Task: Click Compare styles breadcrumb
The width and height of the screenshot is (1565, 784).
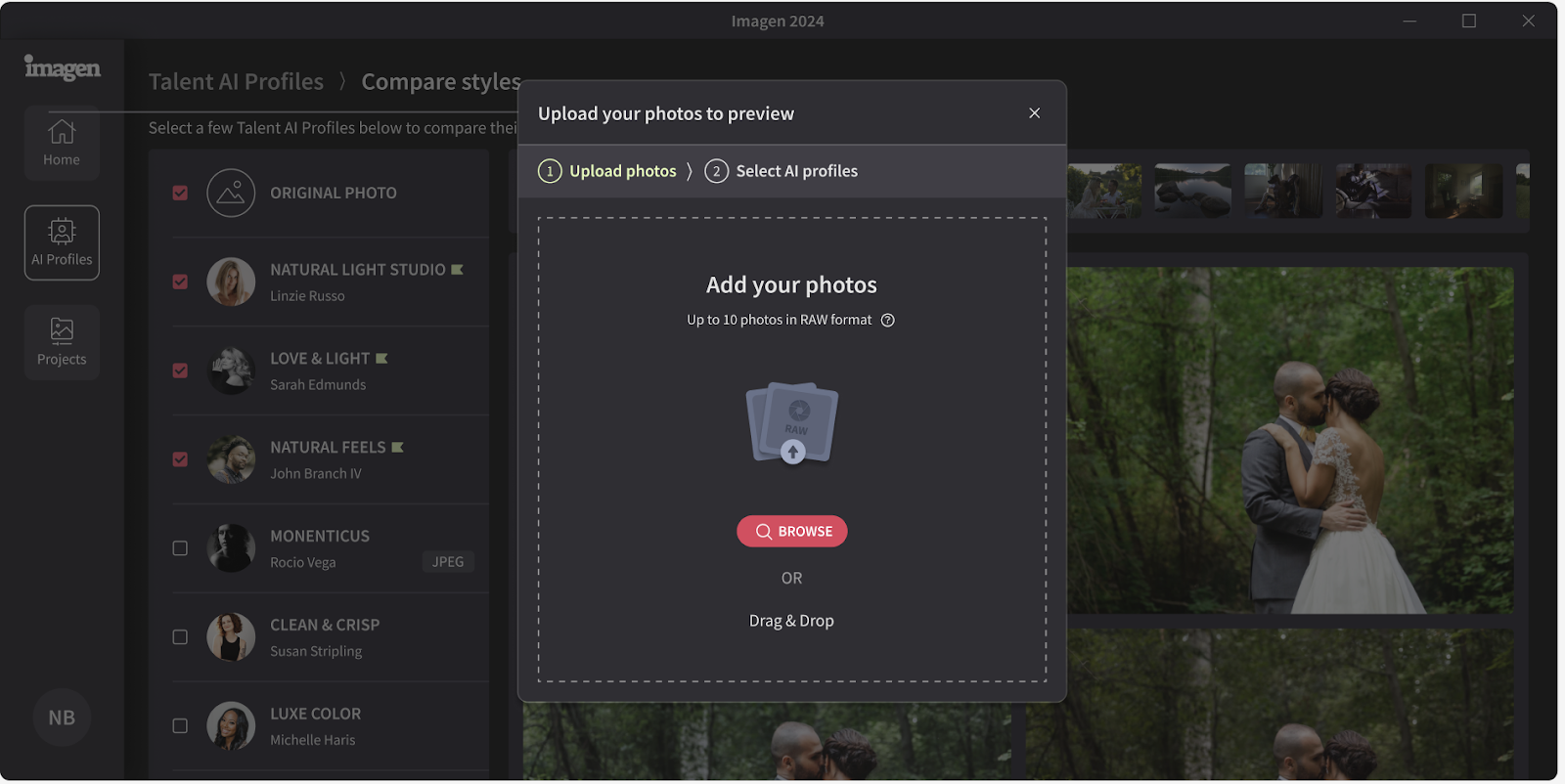Action: point(441,81)
